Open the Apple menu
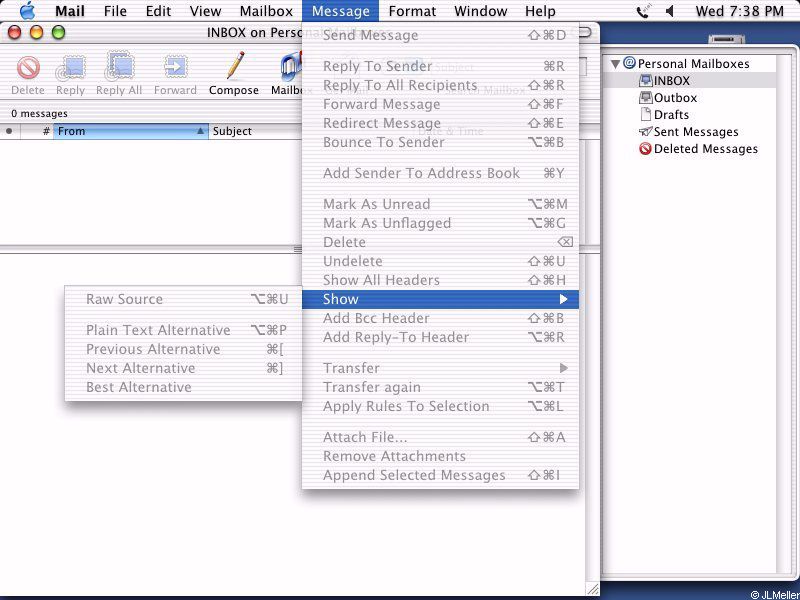The height and width of the screenshot is (600, 800). 27,11
